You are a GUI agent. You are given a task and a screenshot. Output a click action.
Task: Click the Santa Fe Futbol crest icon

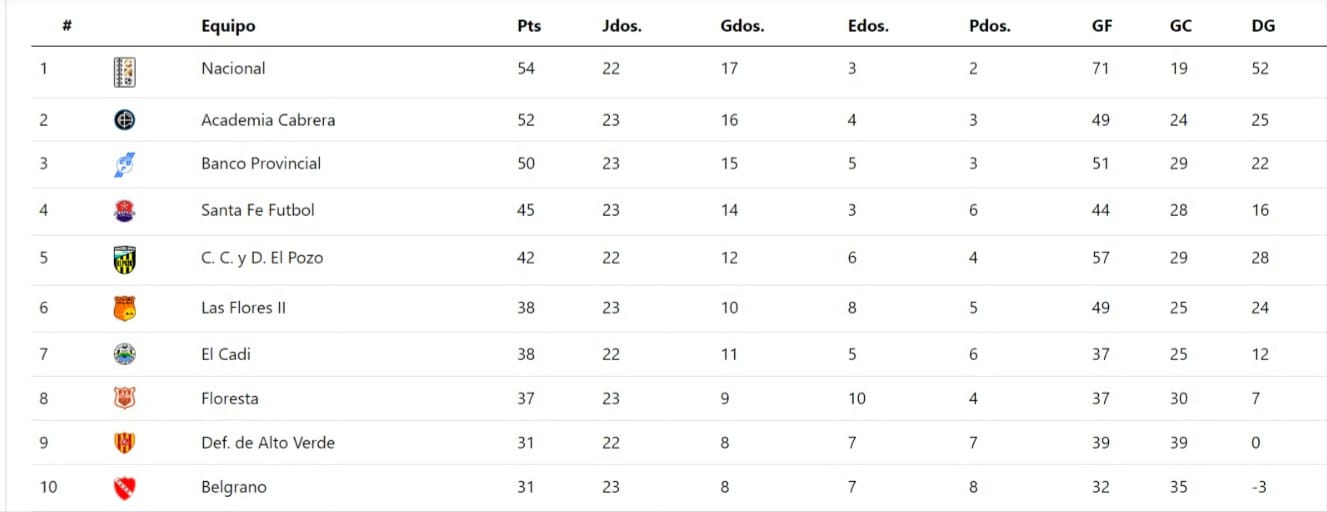tap(125, 211)
